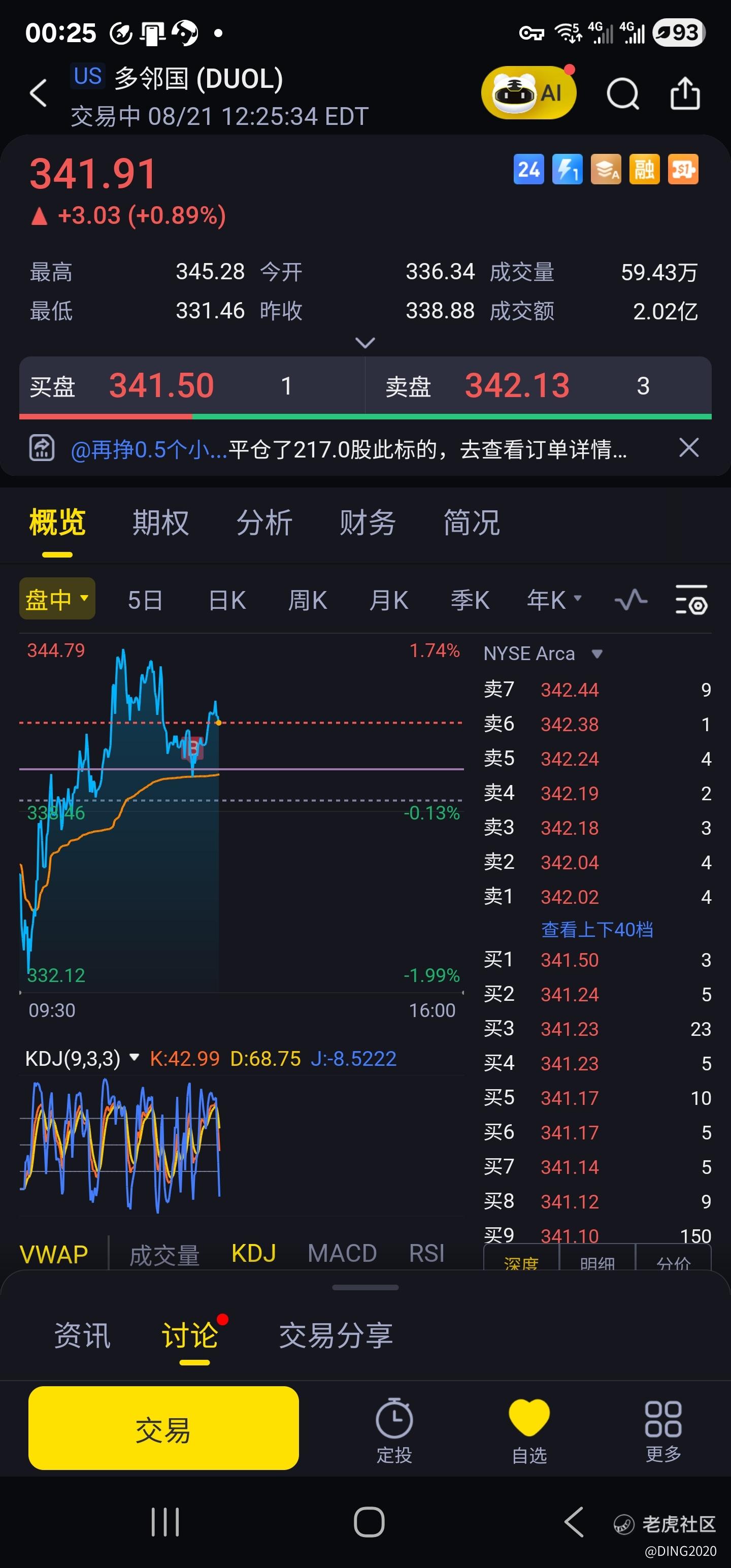Open the 定投 clock icon
The width and height of the screenshot is (731, 1568).
pos(394,1430)
